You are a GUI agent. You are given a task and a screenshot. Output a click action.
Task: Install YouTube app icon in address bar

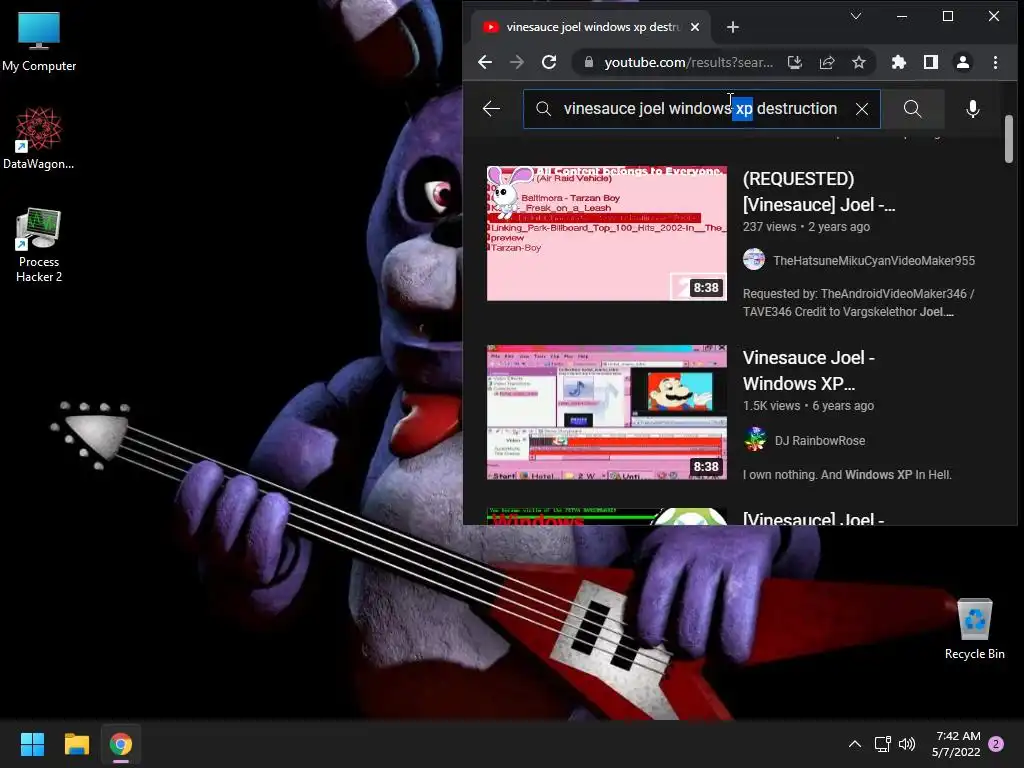(795, 62)
